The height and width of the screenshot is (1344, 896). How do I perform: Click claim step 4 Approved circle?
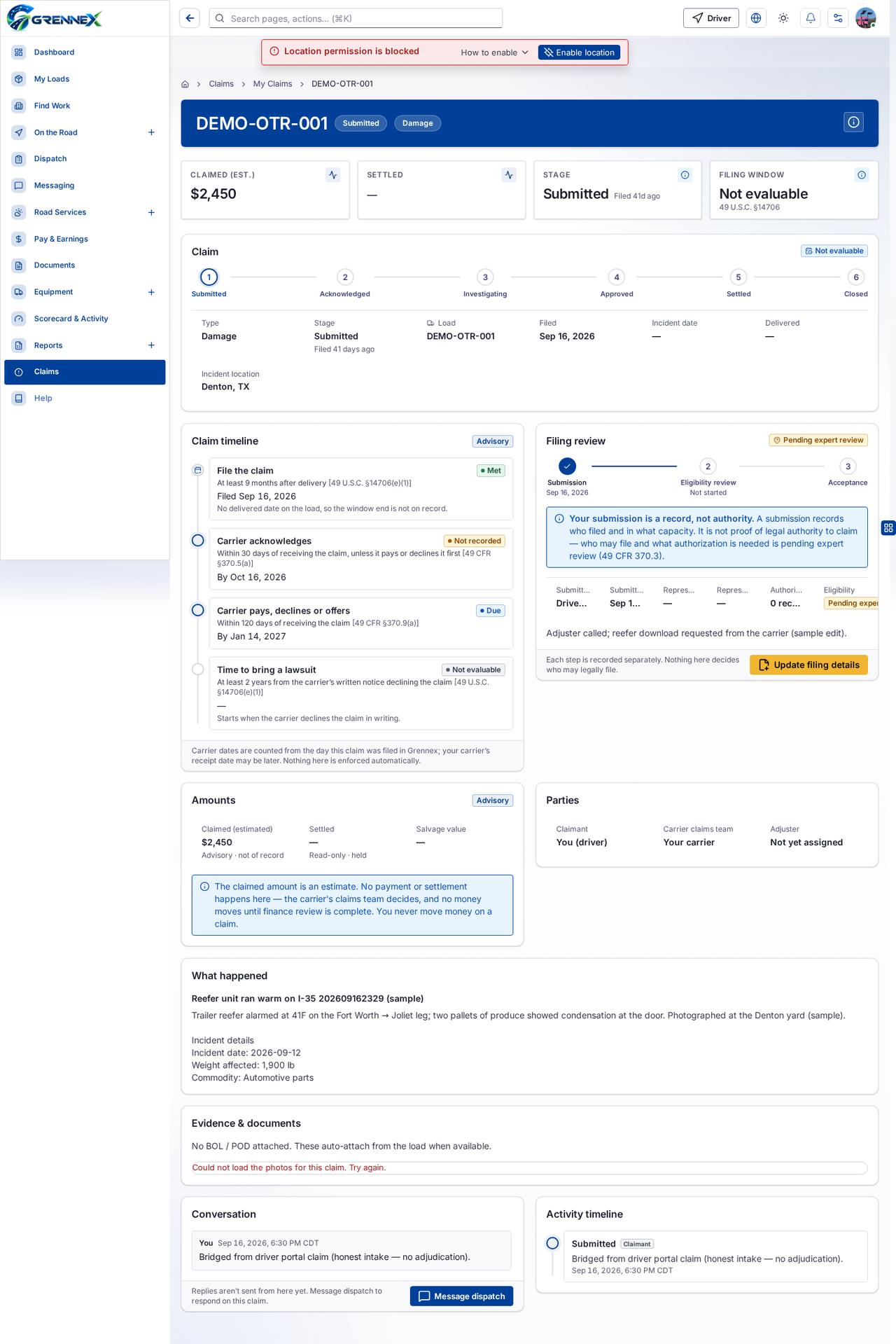pos(617,277)
